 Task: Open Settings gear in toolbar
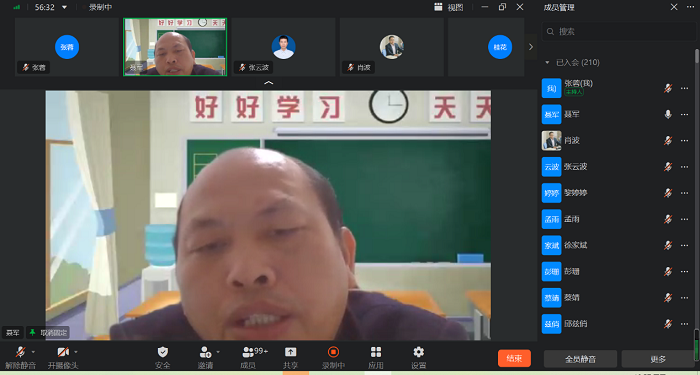coord(419,352)
